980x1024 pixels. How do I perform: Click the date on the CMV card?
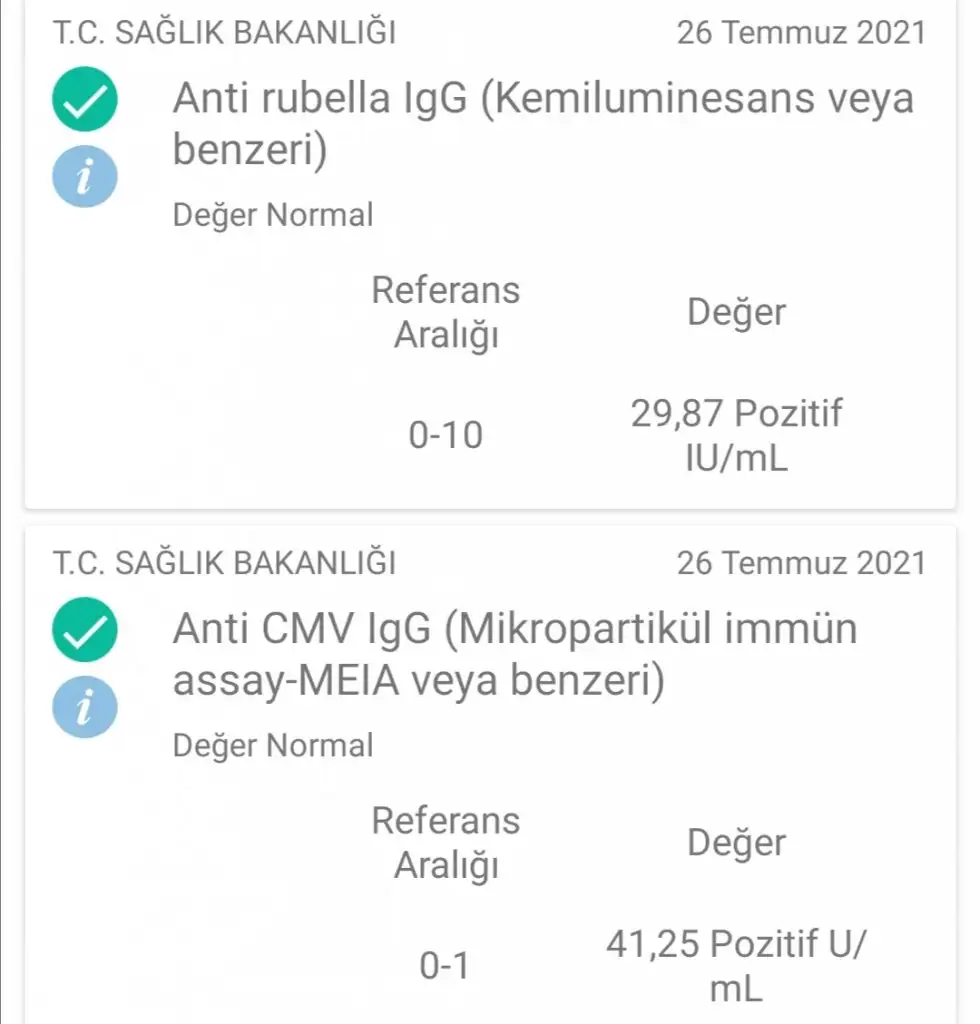(x=801, y=563)
